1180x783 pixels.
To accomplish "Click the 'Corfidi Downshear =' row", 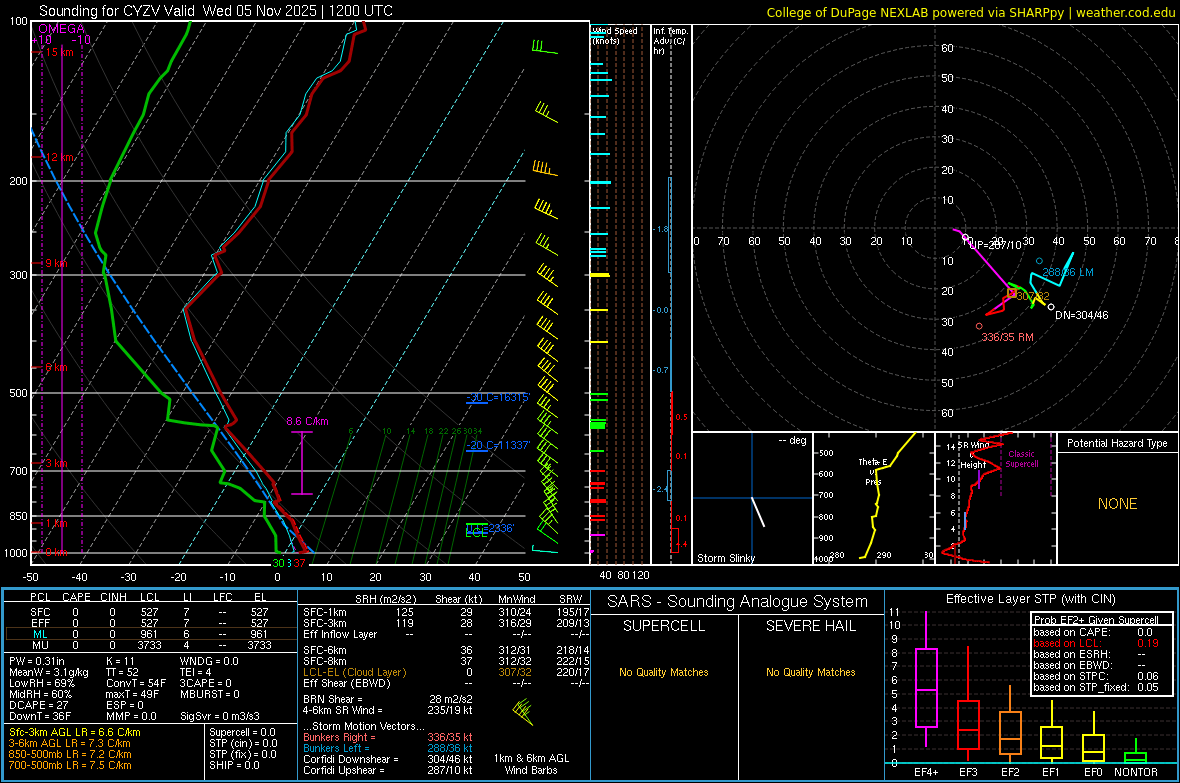I will tap(388, 760).
